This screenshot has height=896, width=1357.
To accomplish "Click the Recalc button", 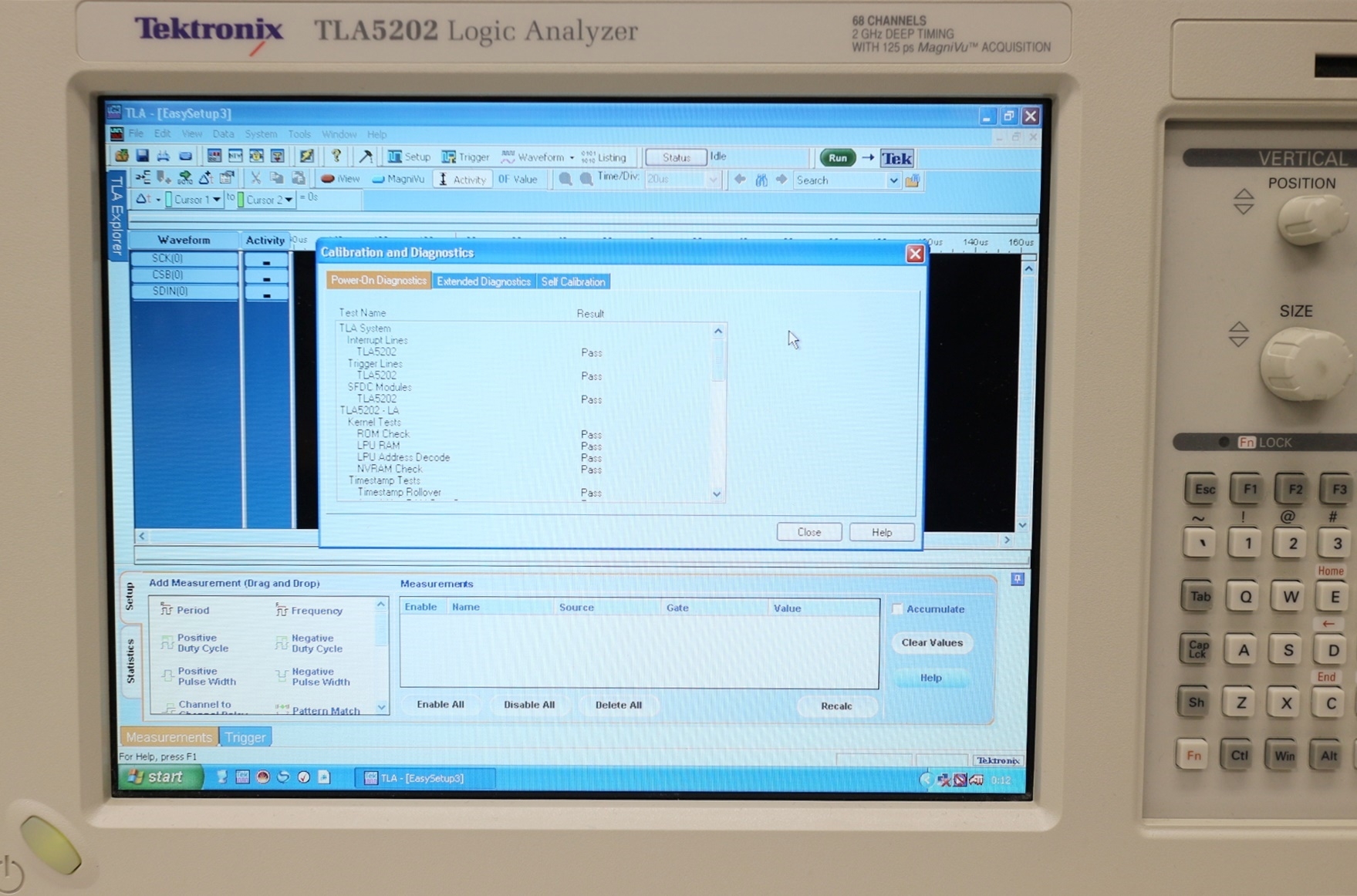I will [836, 706].
